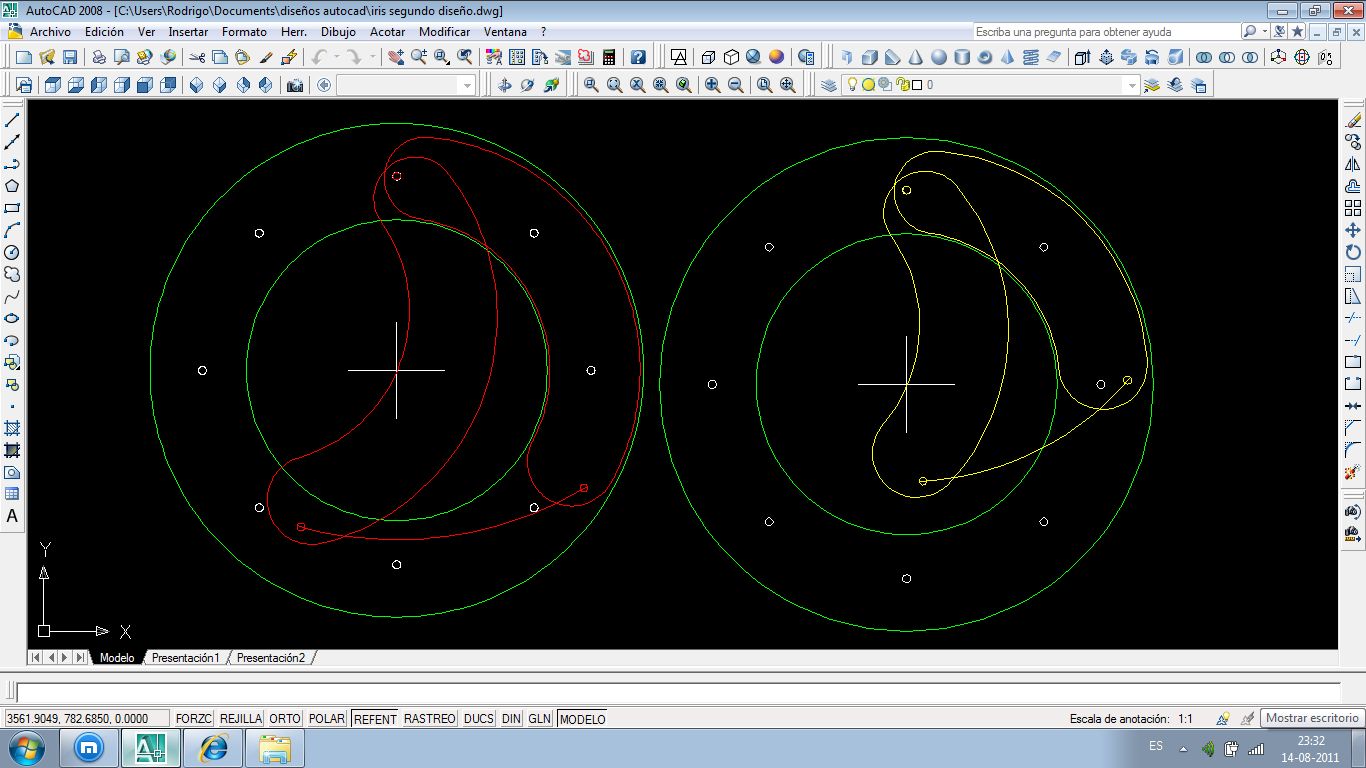Select the Multiline Text tool
This screenshot has width=1366, height=768.
click(x=13, y=516)
